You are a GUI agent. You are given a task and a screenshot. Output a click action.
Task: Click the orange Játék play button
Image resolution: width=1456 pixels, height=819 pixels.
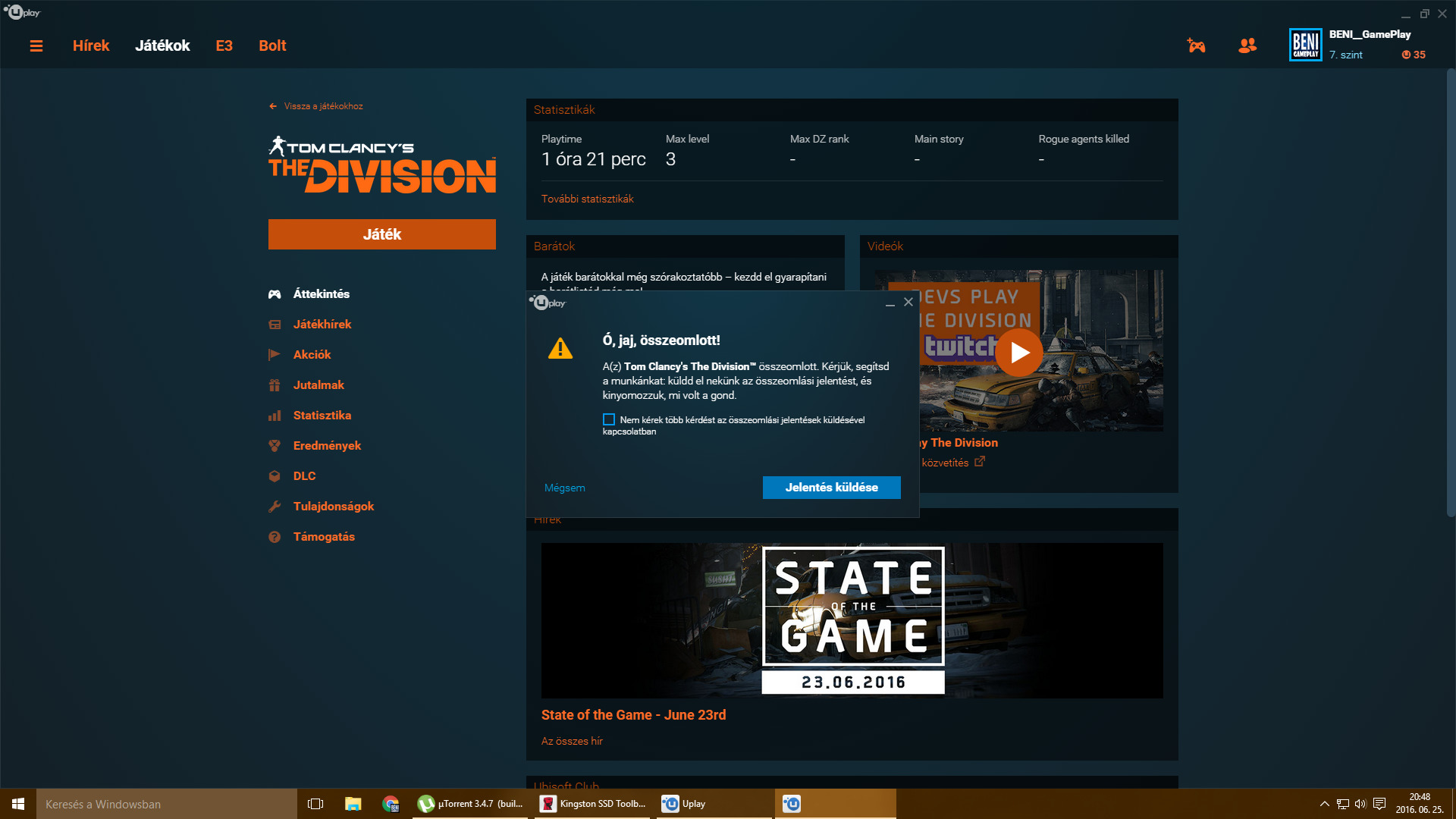pos(382,234)
